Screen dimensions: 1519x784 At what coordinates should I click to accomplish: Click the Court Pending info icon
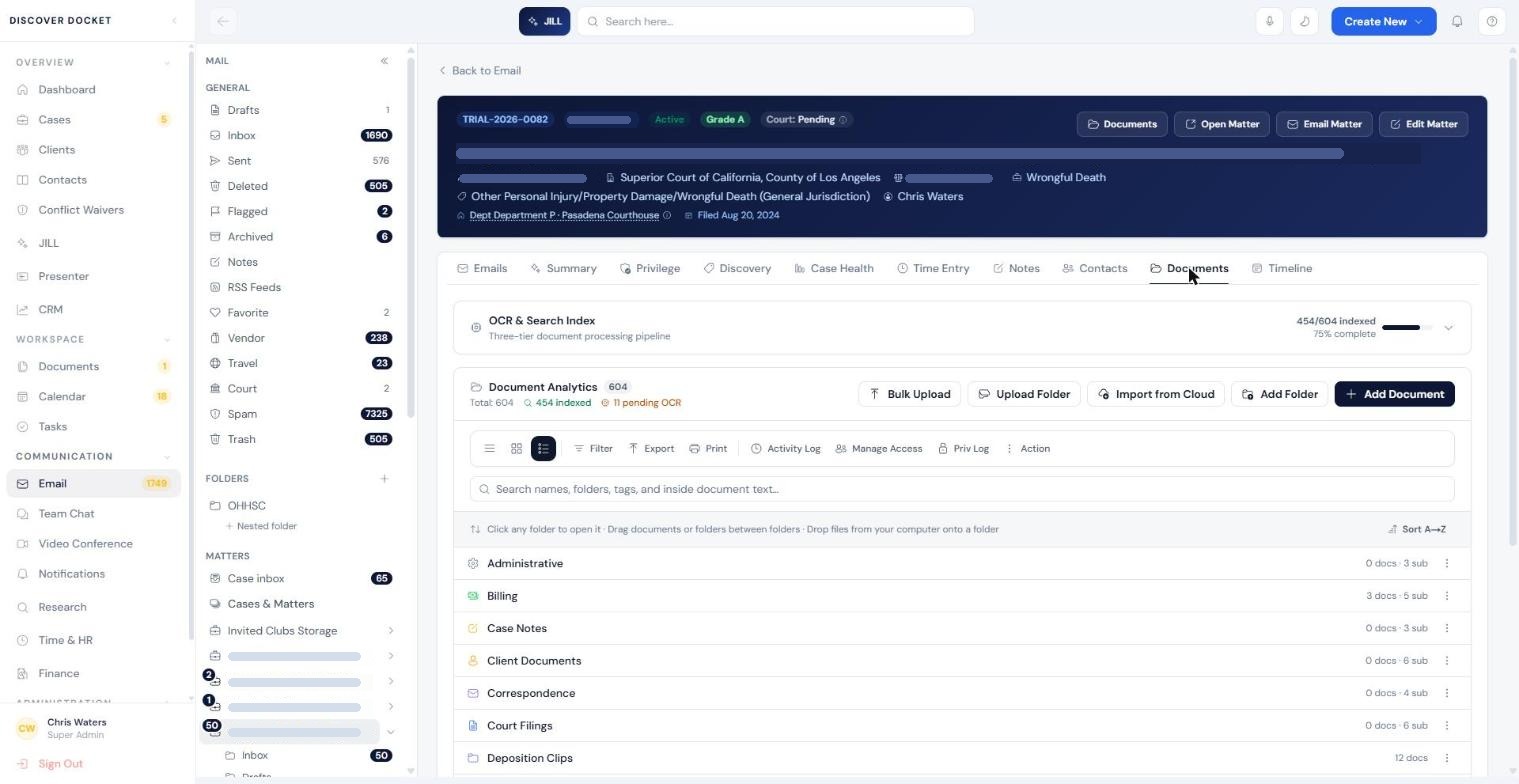coord(843,120)
